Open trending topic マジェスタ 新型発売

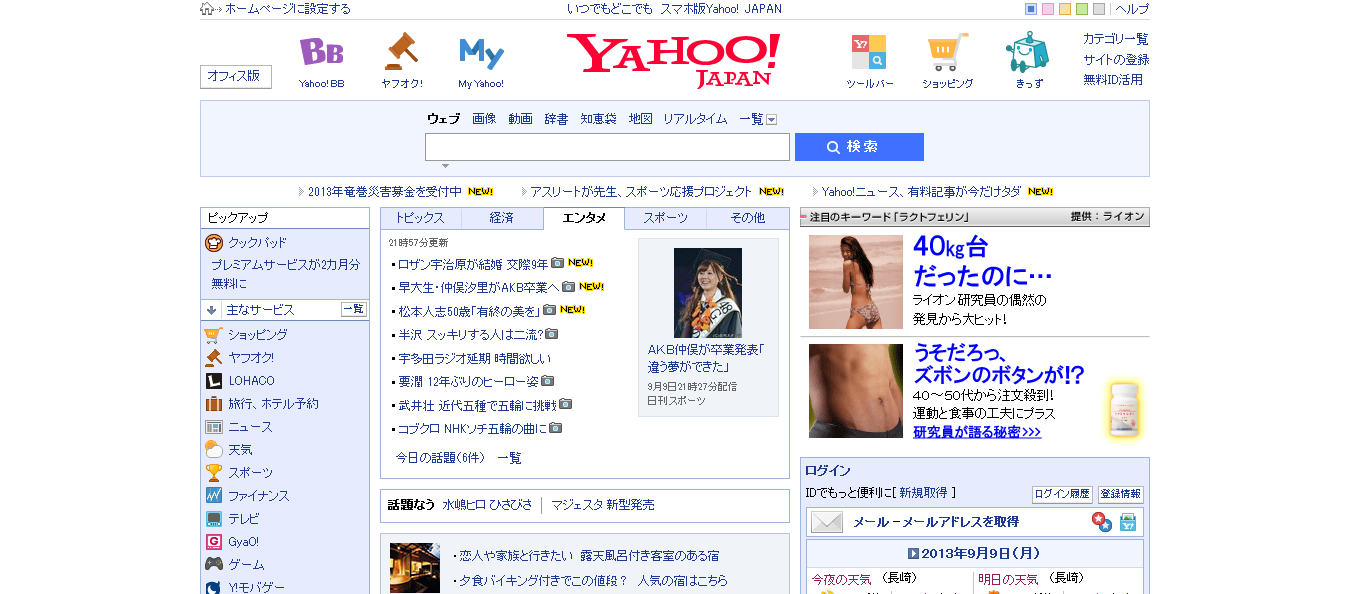(x=603, y=505)
